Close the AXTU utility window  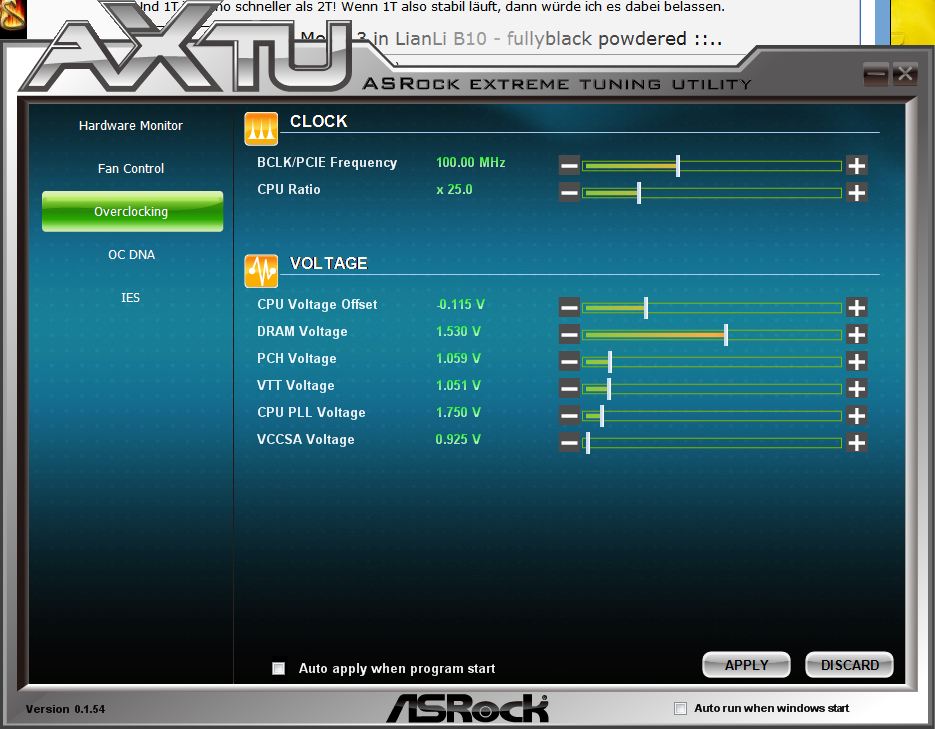(x=905, y=75)
